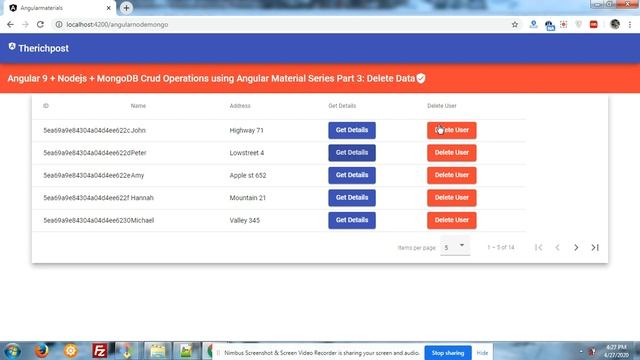
Task: Delete User Amy
Action: 451,175
